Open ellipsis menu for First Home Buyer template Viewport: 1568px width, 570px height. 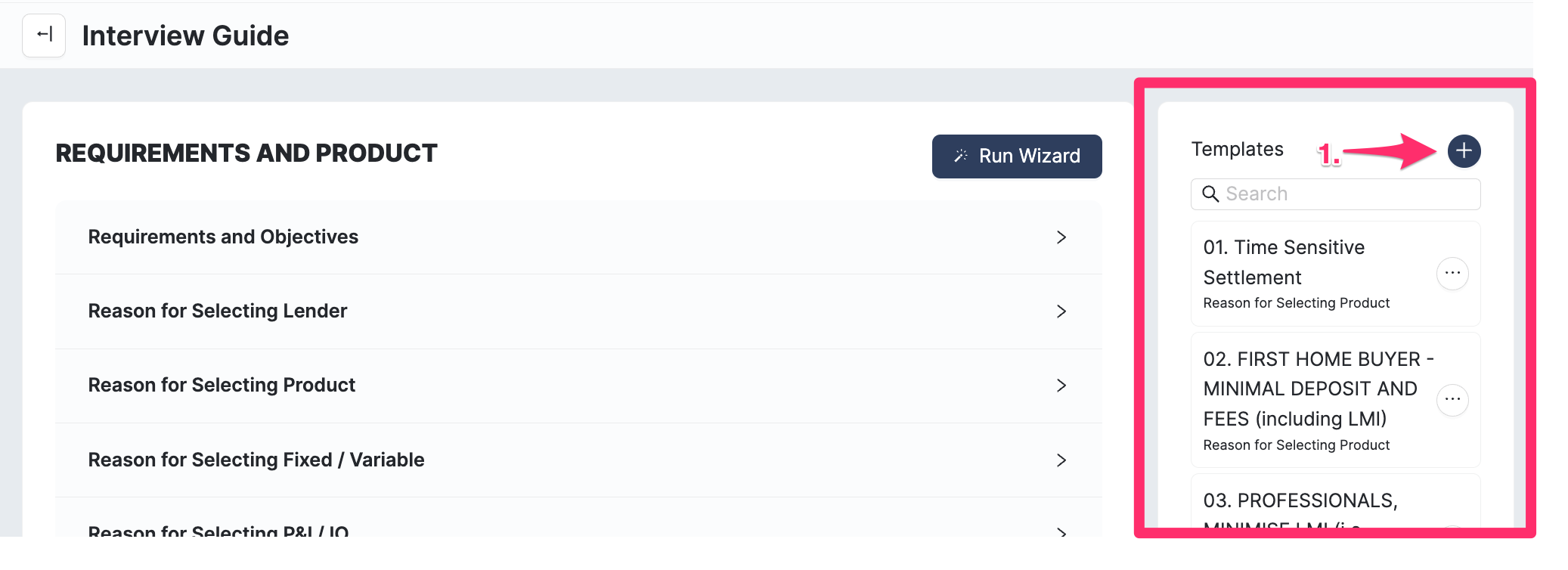tap(1452, 400)
